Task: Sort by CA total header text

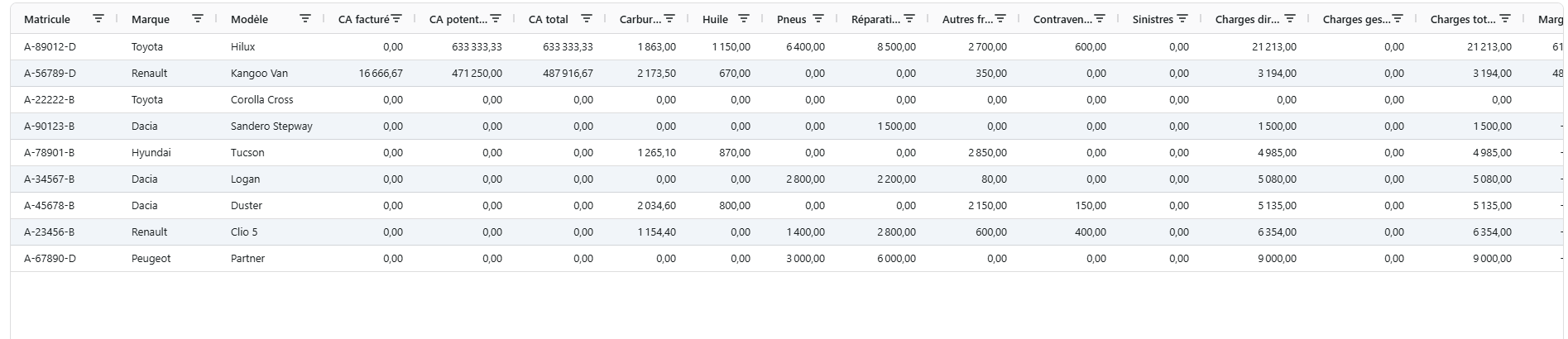Action: coord(549,19)
